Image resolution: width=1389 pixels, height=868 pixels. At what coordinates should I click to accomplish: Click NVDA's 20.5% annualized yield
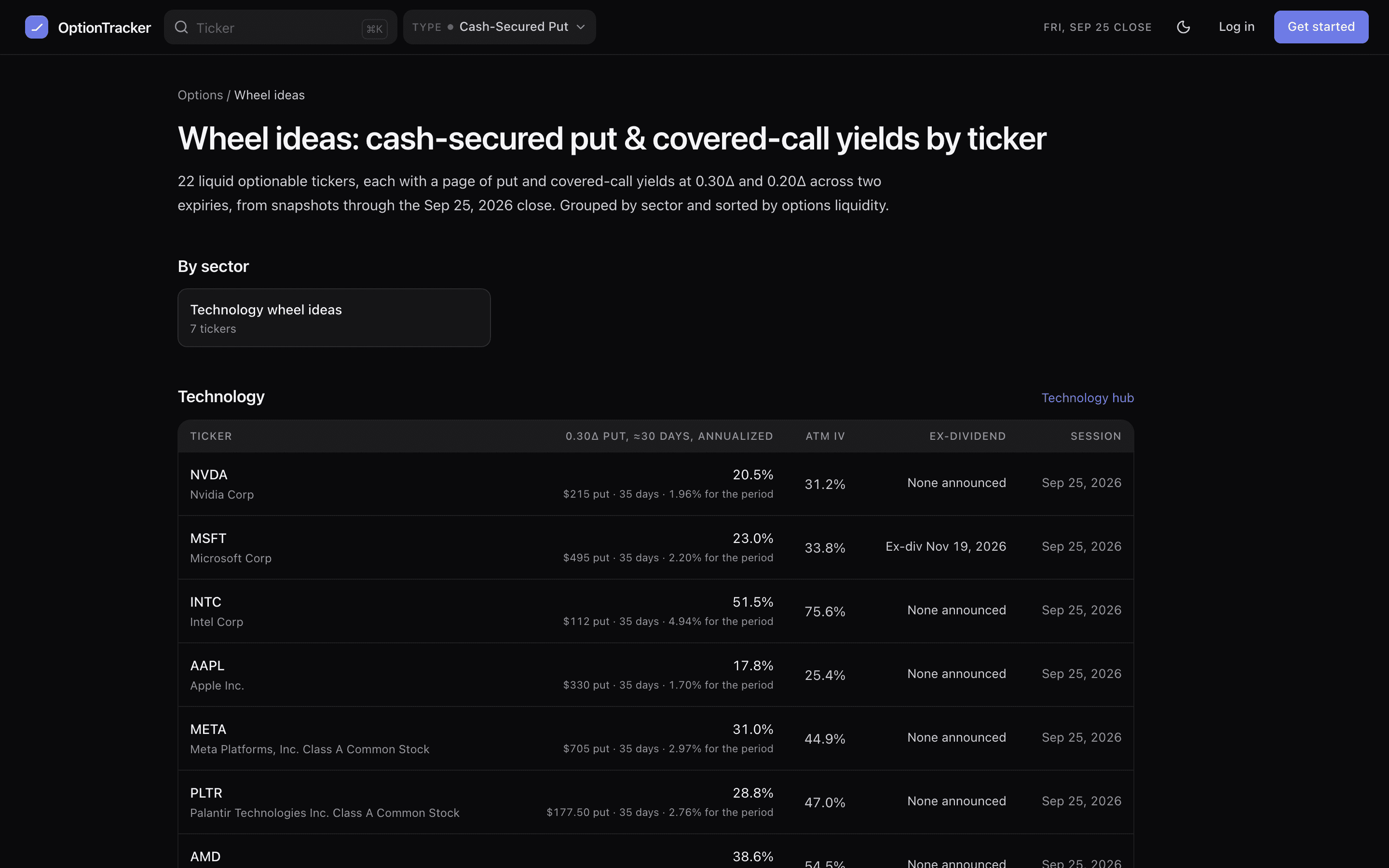coord(752,474)
